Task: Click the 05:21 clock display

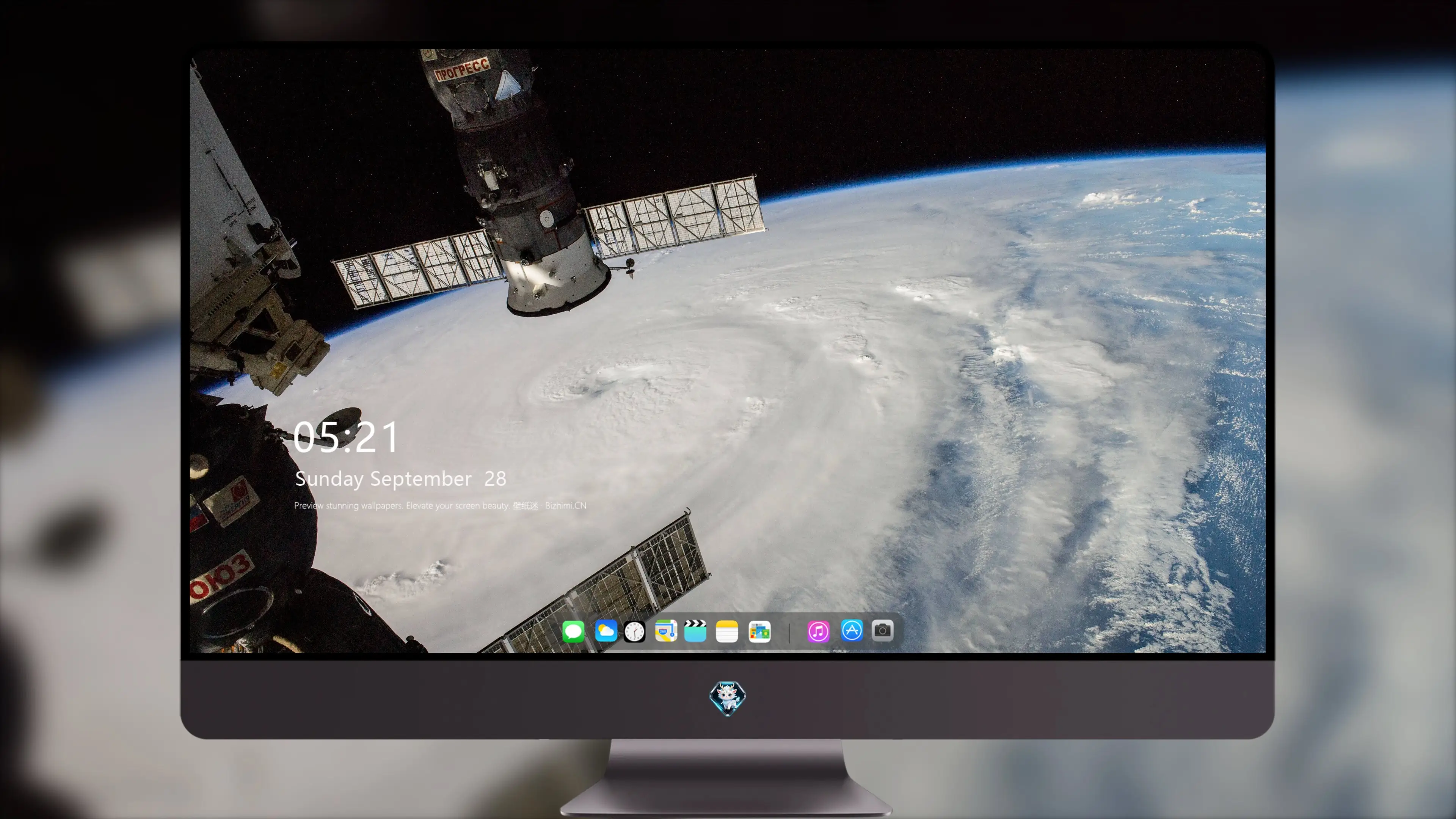Action: 346,438
